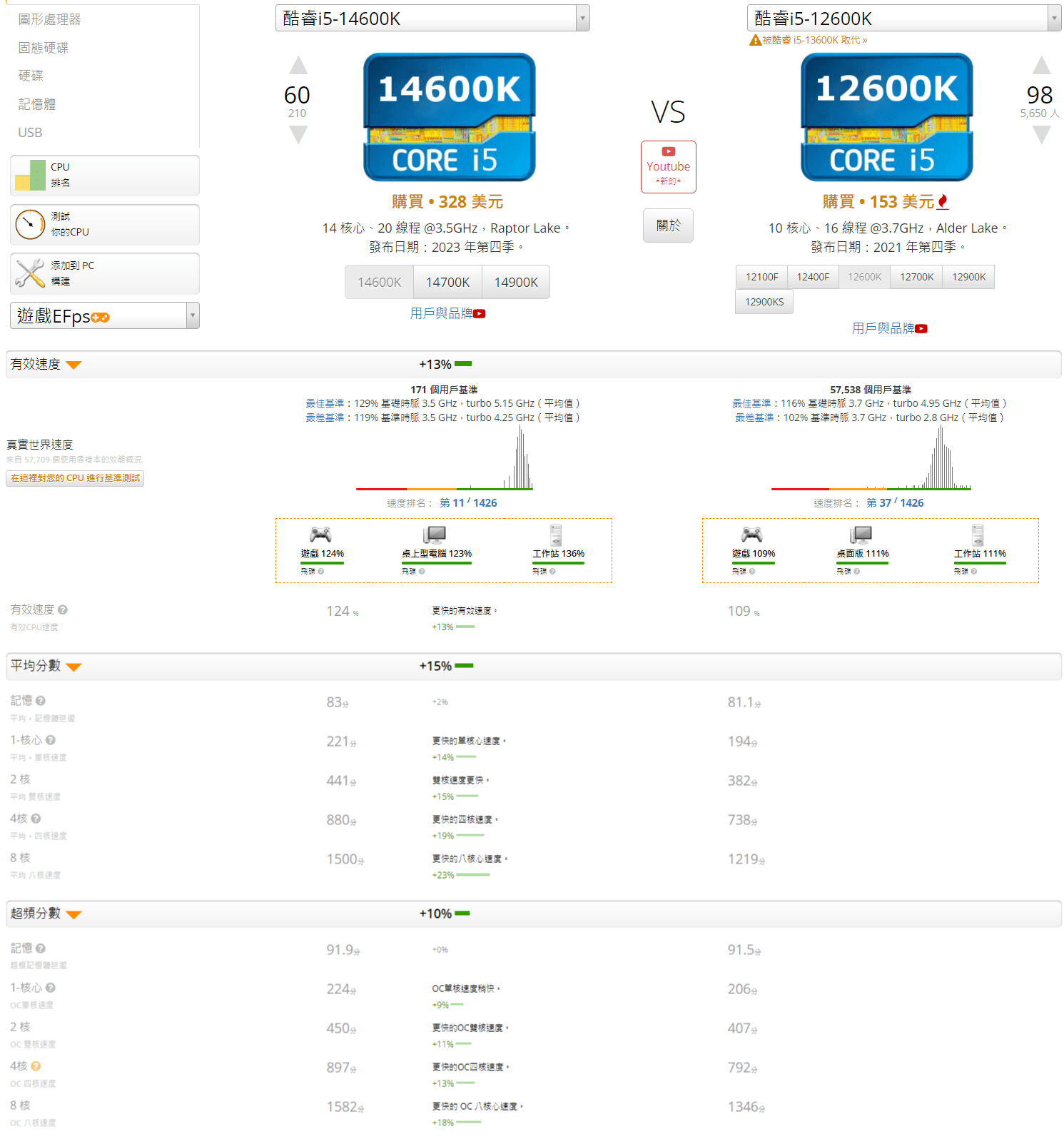The image size is (1064, 1144).
Task: Click the help icon beside 平均 4核
Action: click(36, 819)
